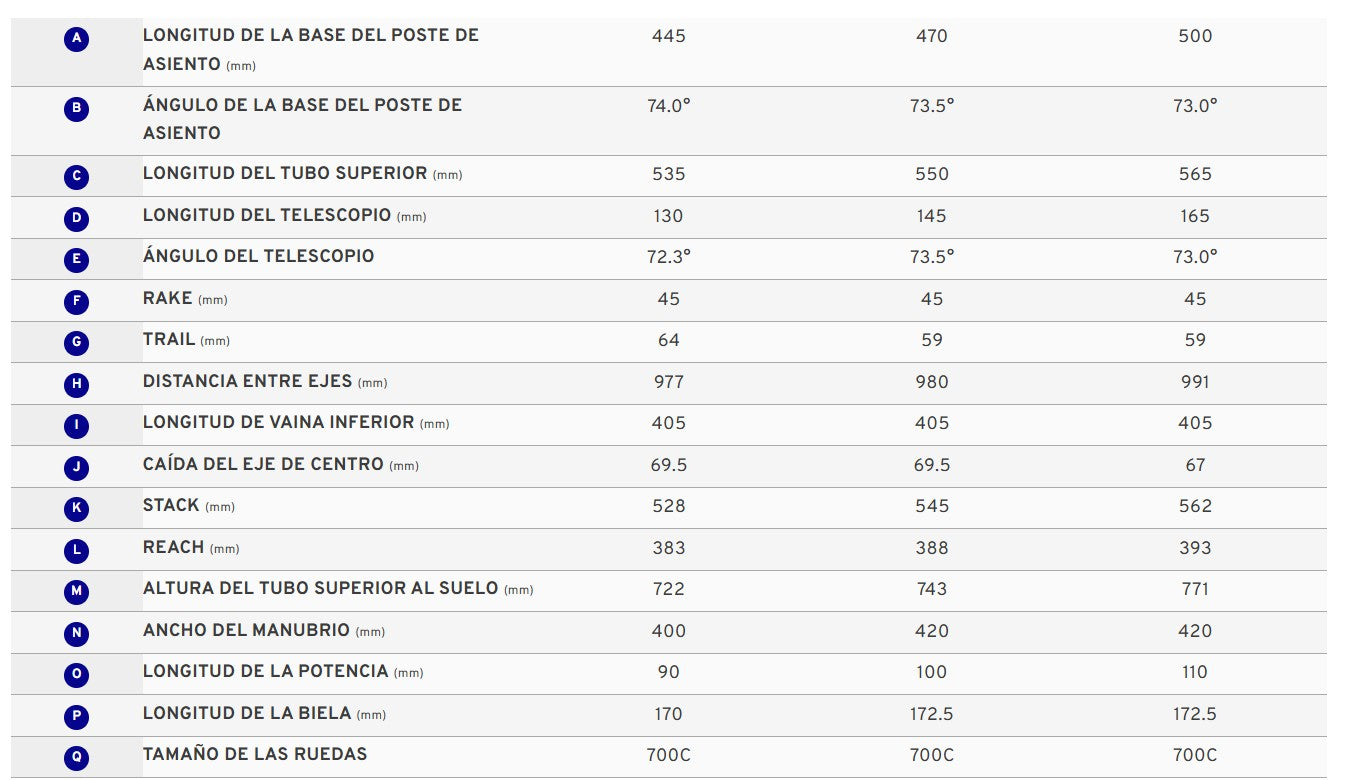Viewport: 1350px width, 780px height.
Task: Click the letter N circle icon
Action: 77,633
